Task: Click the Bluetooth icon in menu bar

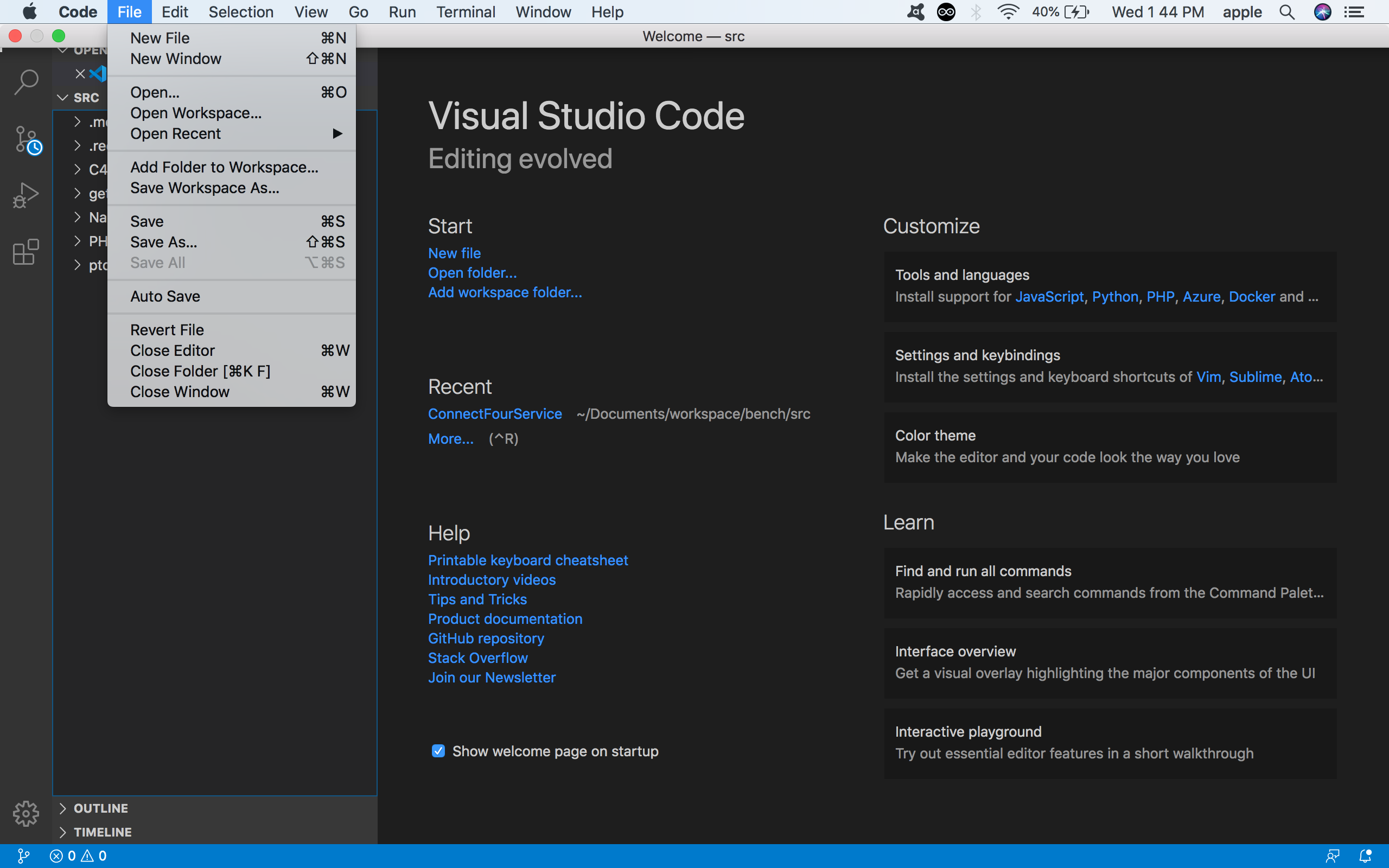Action: click(976, 12)
